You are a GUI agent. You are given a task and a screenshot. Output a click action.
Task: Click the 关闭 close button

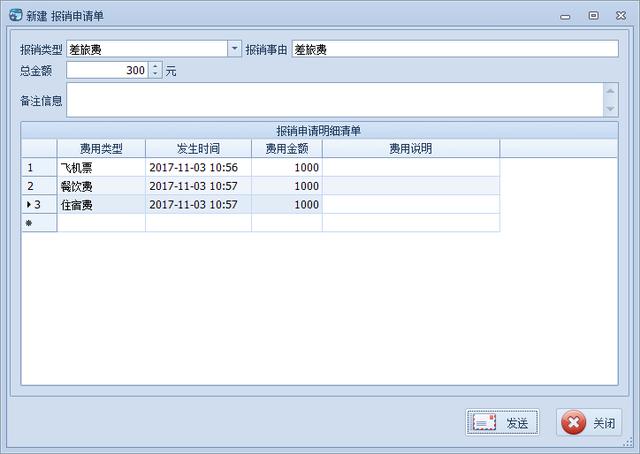pos(589,423)
